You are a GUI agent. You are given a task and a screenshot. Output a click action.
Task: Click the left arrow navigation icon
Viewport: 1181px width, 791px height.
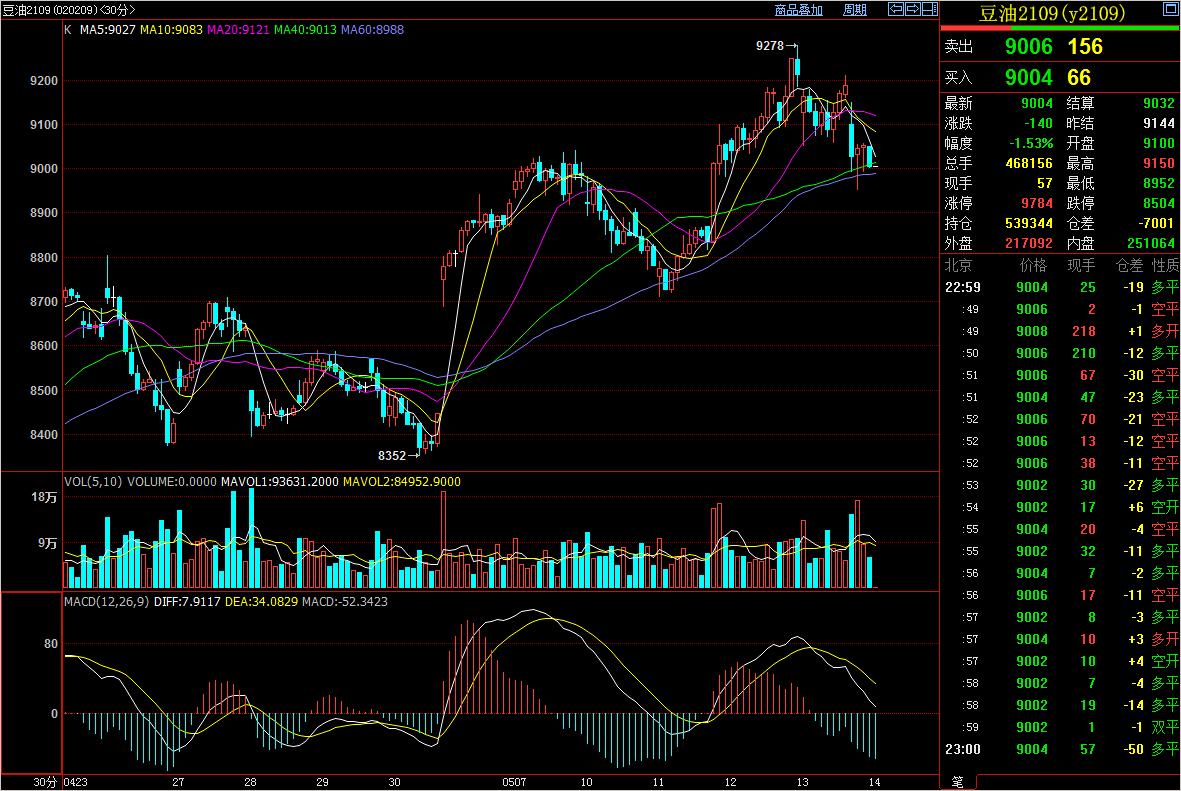point(896,9)
